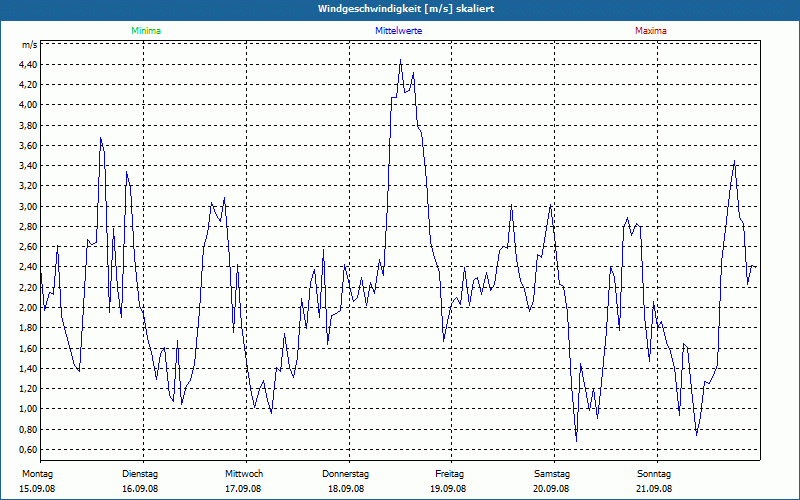The width and height of the screenshot is (800, 500).
Task: Click the 2,20 y-axis value
Action: (x=29, y=288)
